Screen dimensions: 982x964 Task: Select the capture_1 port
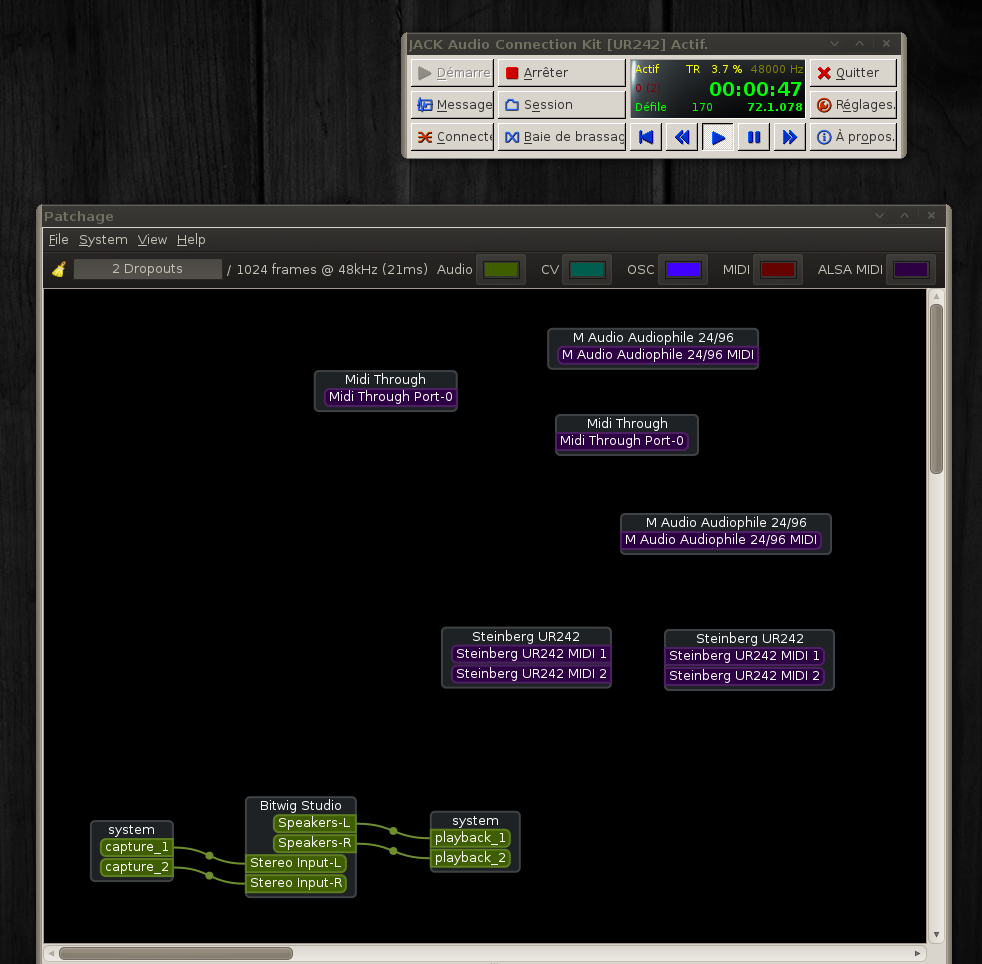click(x=137, y=847)
